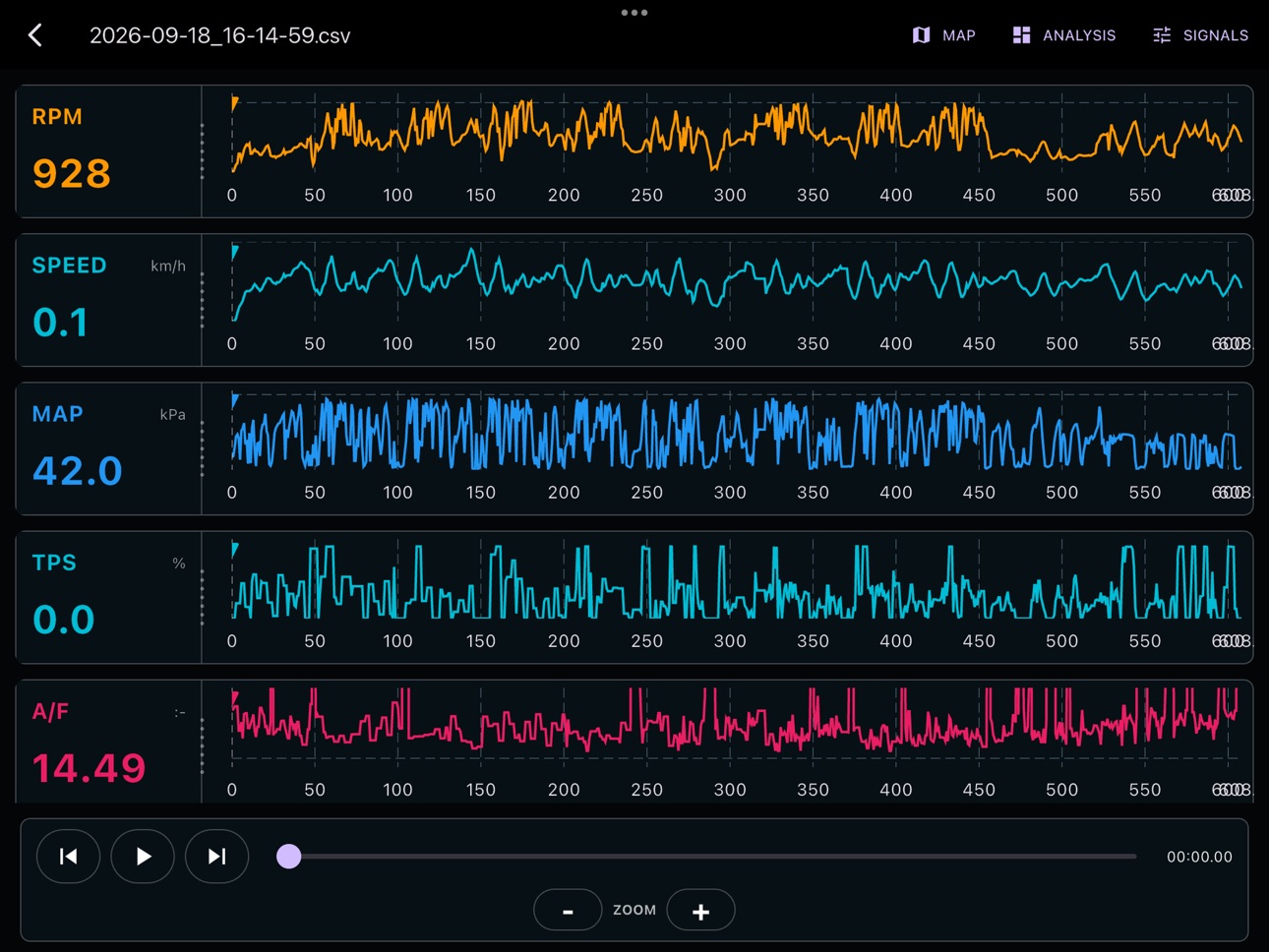The image size is (1269, 952).
Task: Tap the three-dot multitasking handle
Action: click(634, 13)
